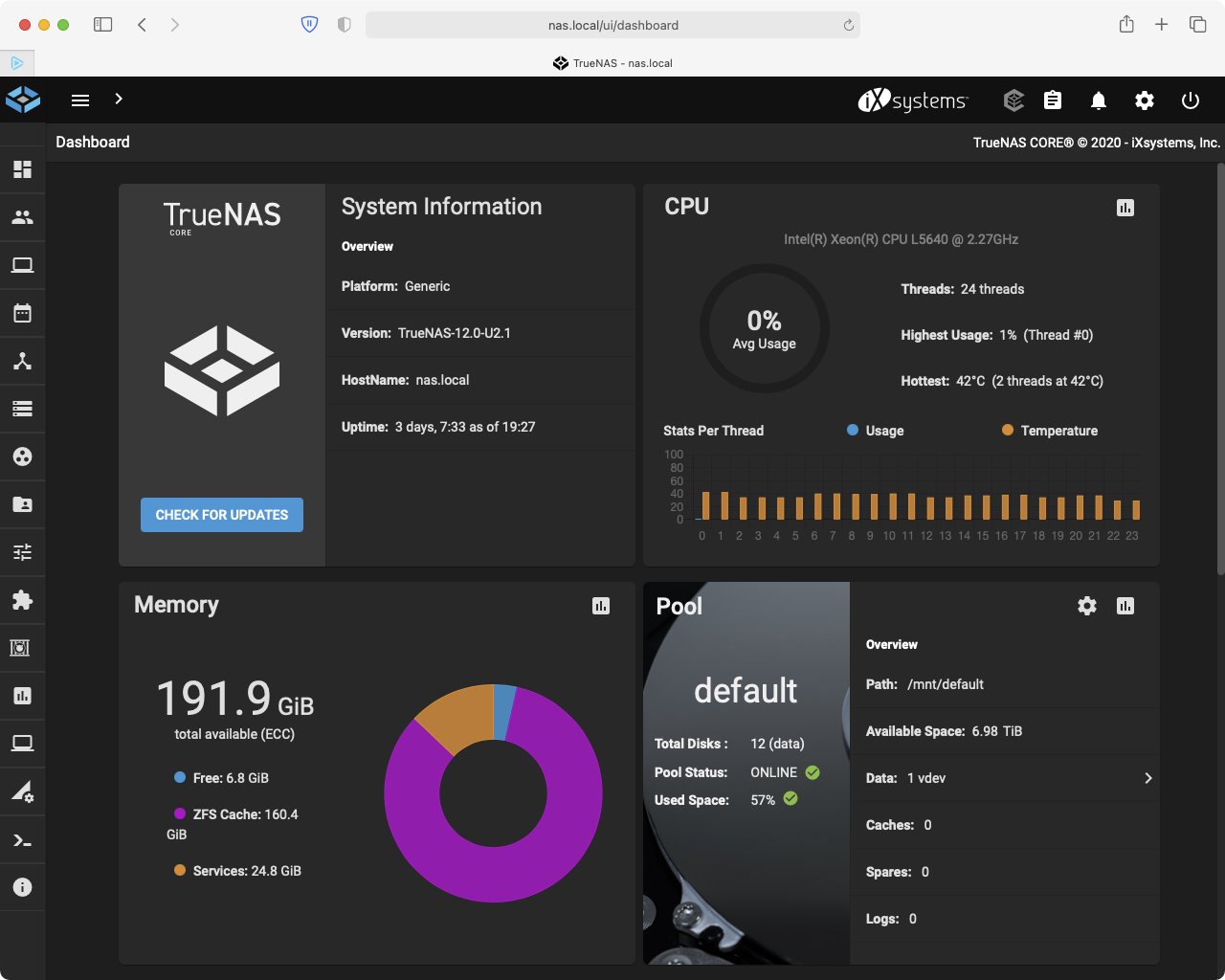The width and height of the screenshot is (1225, 980).
Task: Open the Settings gear in header
Action: (x=1145, y=100)
